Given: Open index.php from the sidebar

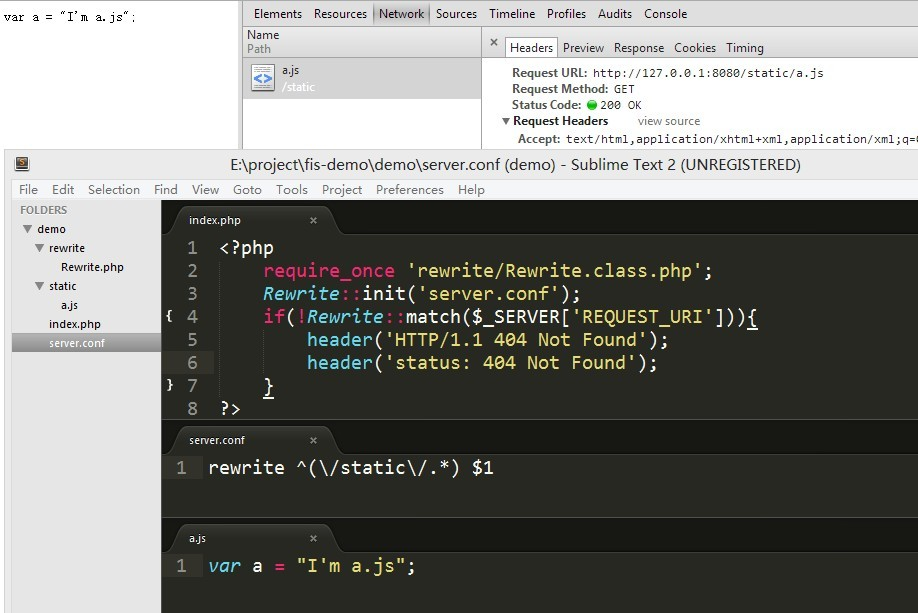Looking at the screenshot, I should click(x=74, y=324).
